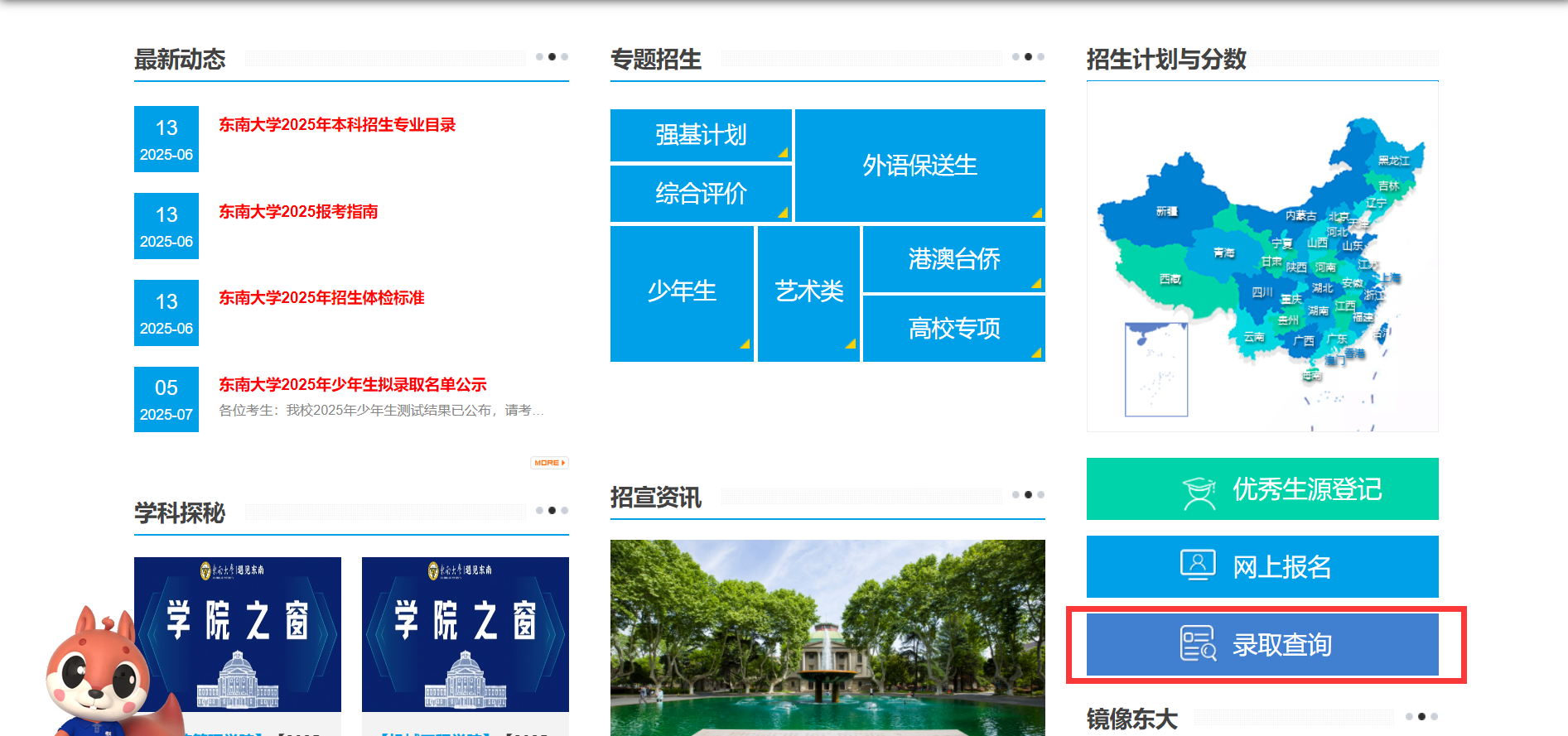Click 黑龙江 on the China map

coord(1394,161)
